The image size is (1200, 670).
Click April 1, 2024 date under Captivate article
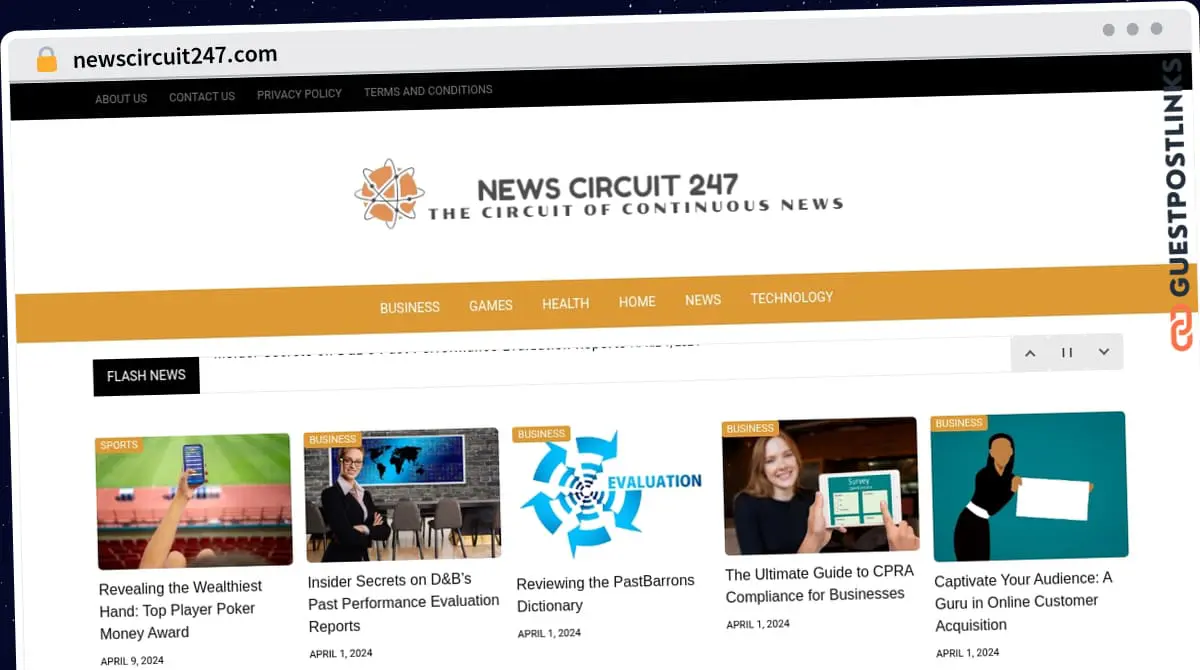967,653
